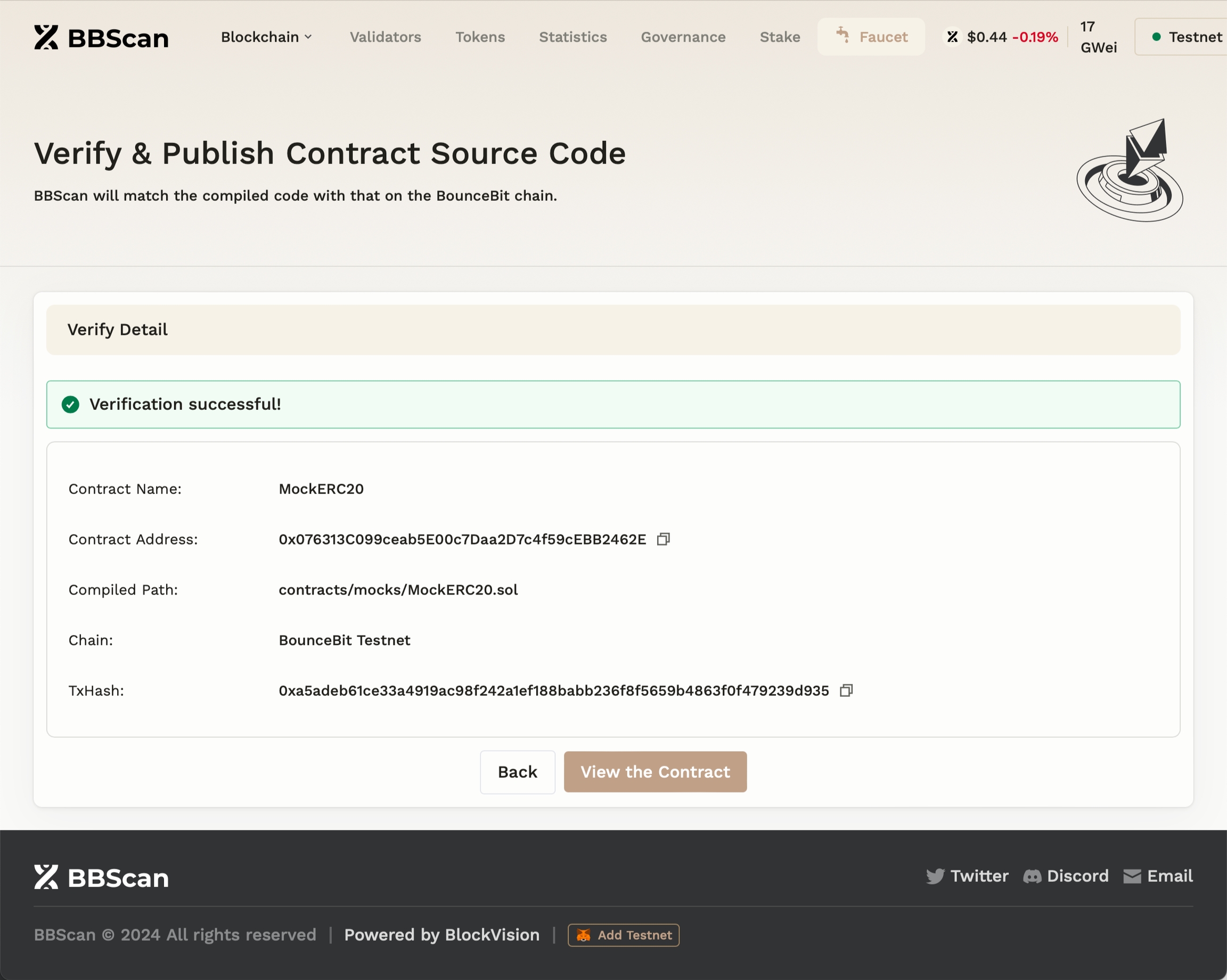
Task: Click View the Contract button
Action: [x=655, y=772]
